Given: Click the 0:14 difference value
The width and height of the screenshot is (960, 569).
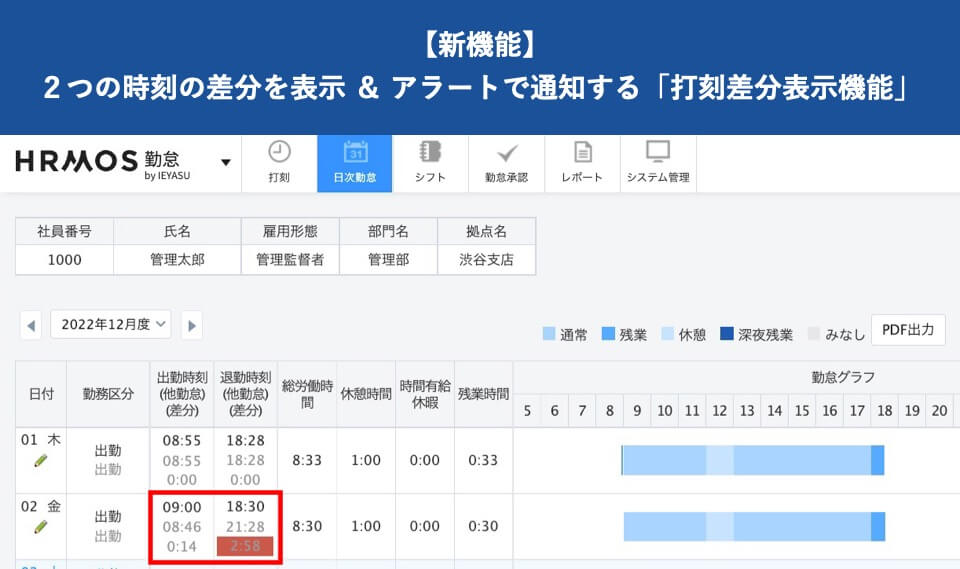Looking at the screenshot, I should tap(182, 546).
